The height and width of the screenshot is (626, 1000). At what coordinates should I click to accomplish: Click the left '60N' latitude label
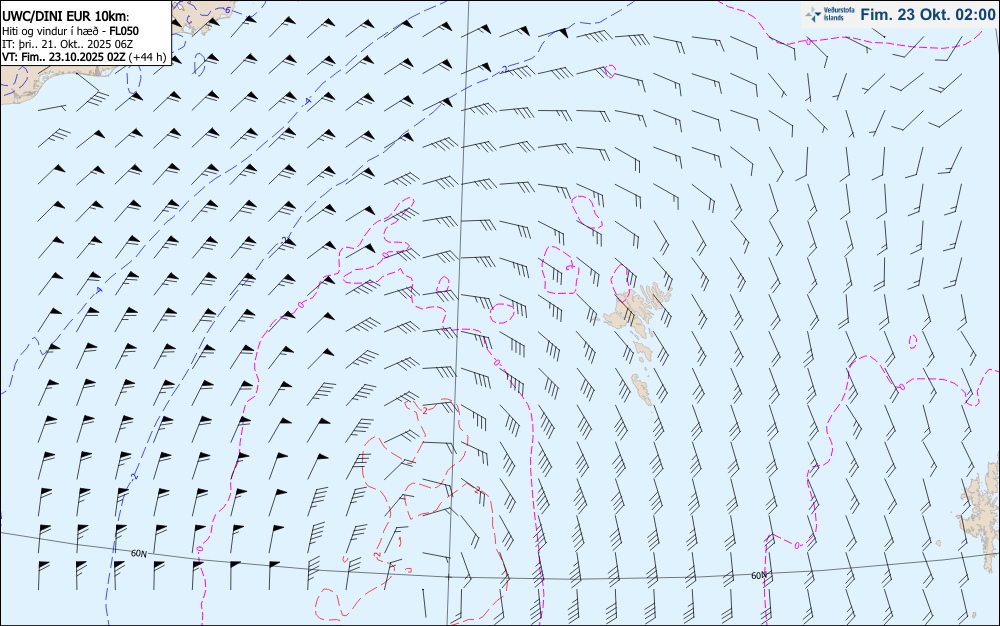pos(138,553)
